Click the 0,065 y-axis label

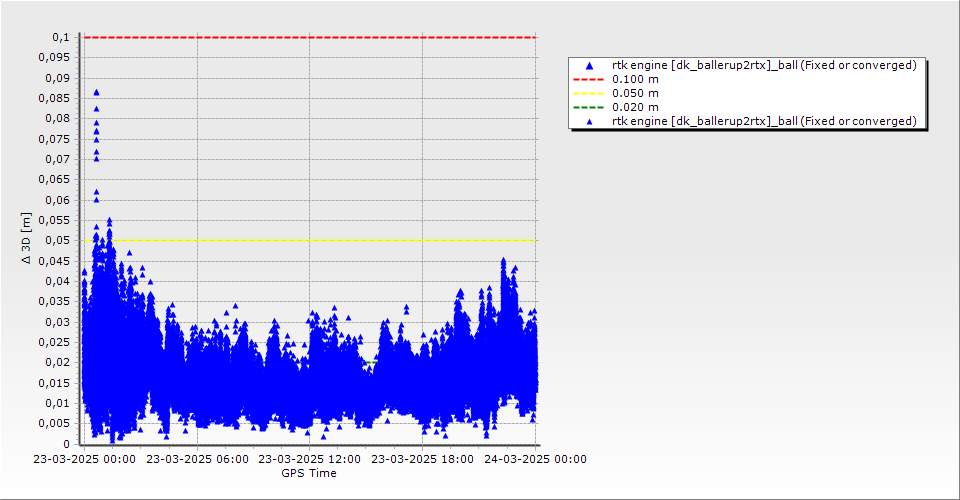pyautogui.click(x=54, y=179)
